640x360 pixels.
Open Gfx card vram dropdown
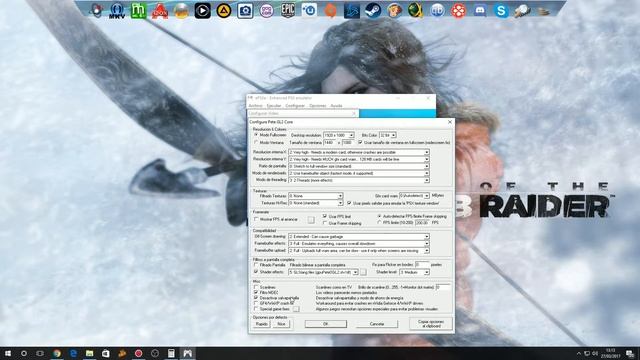(x=414, y=196)
